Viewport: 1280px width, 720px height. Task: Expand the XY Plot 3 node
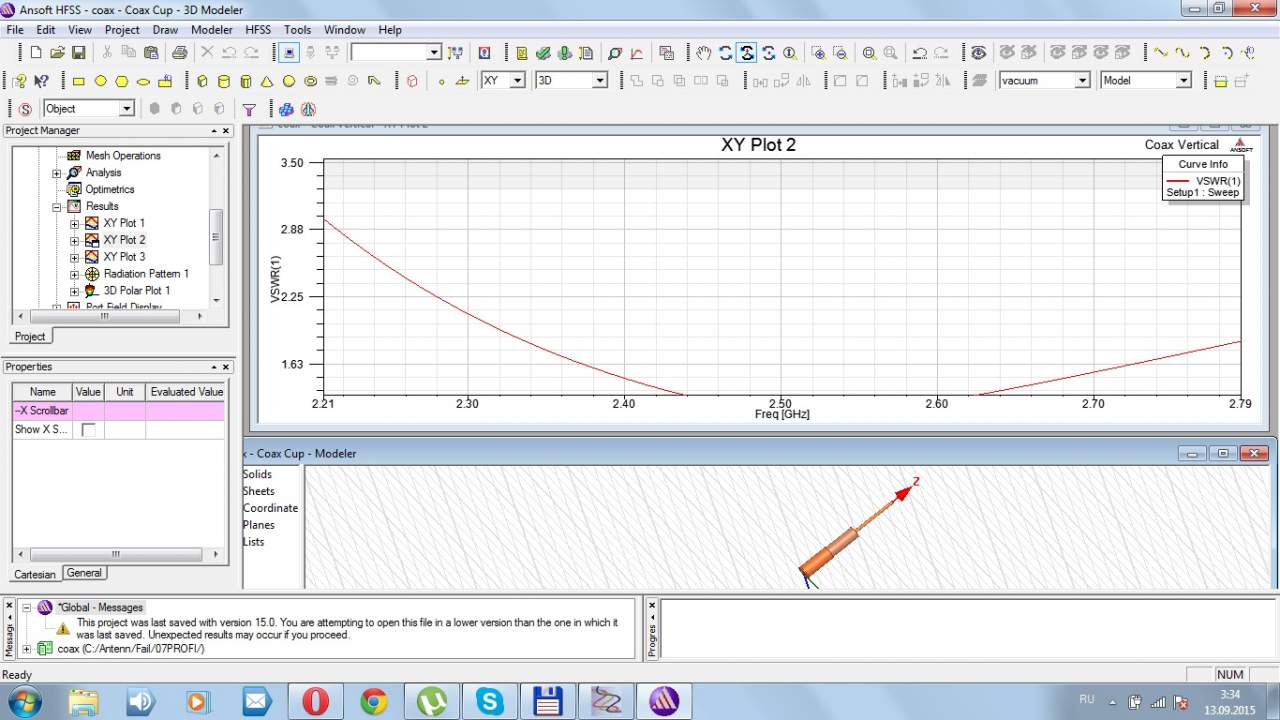[74, 257]
